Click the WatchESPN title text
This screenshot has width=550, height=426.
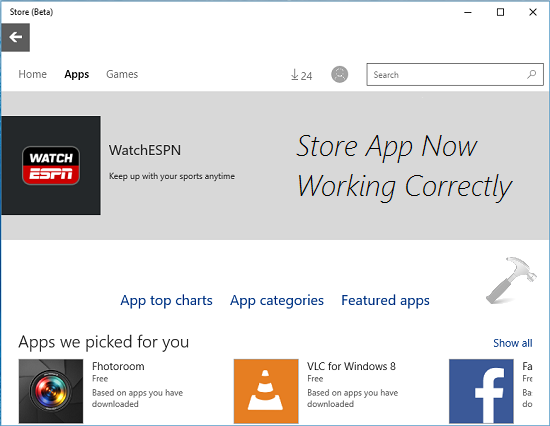(145, 150)
